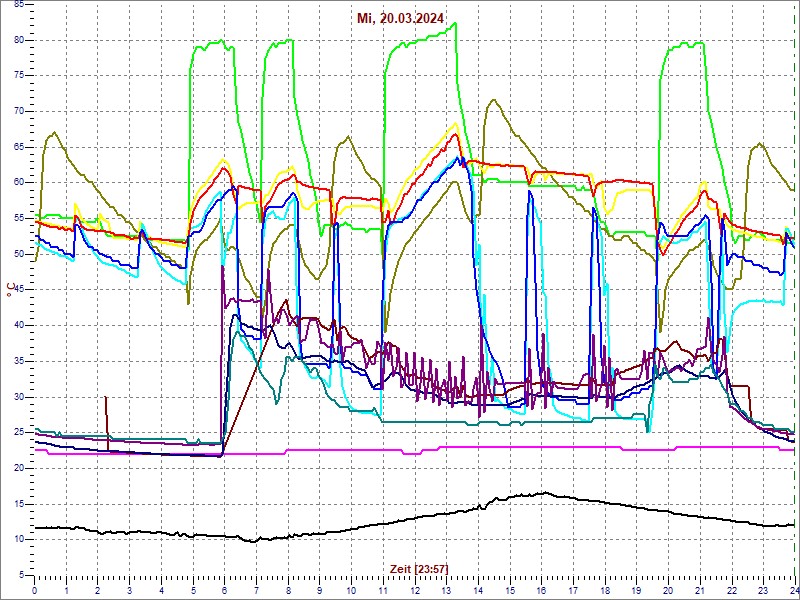
Task: Click the 85 value on temperature axis
Action: [x=18, y=5]
